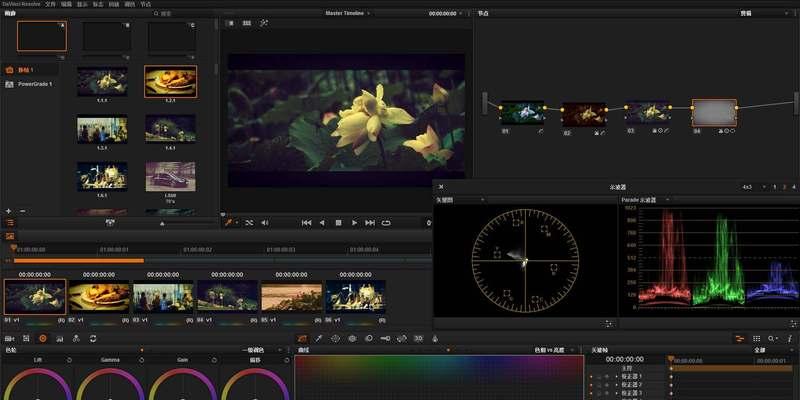Select timeline clip 05

292,297
